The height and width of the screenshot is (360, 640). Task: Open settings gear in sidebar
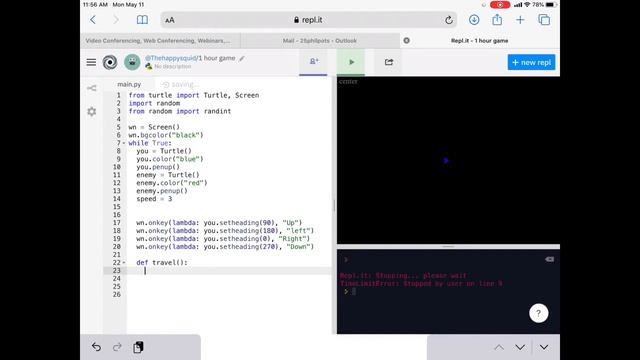[91, 111]
